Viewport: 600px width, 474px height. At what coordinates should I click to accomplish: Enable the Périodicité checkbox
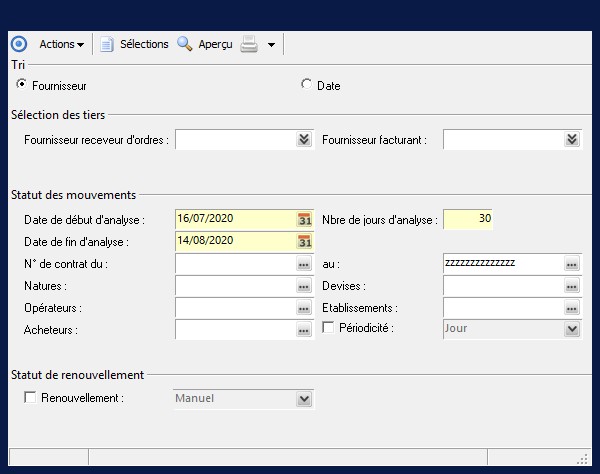tap(328, 328)
